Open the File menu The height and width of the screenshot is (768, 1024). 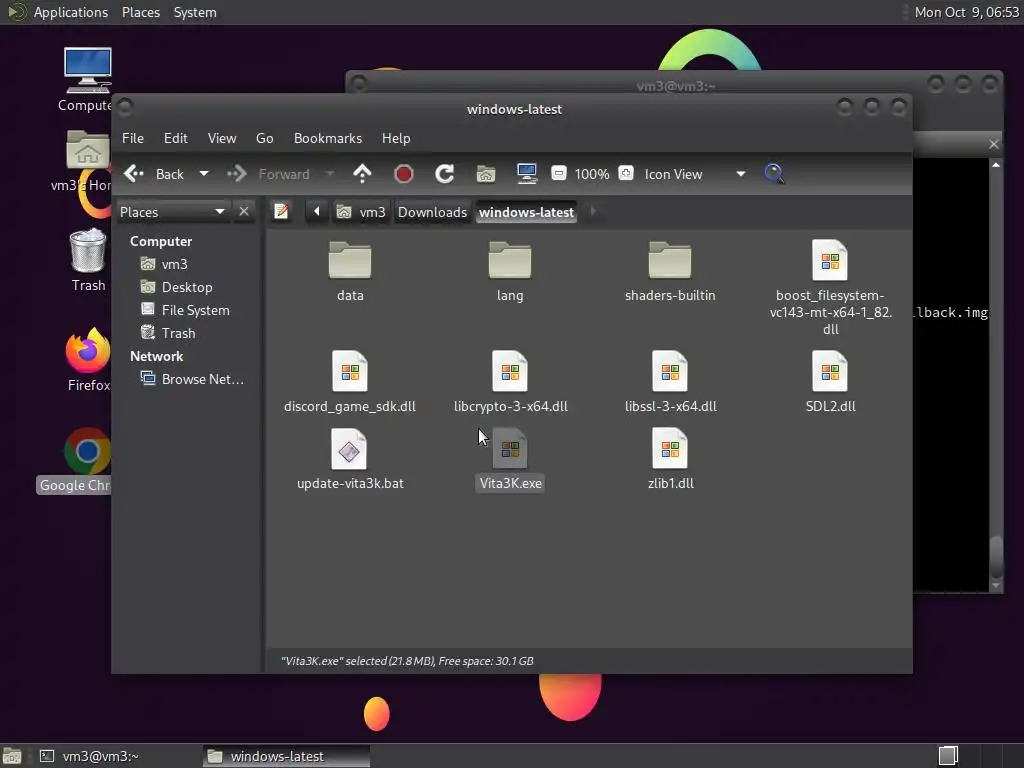pos(133,138)
